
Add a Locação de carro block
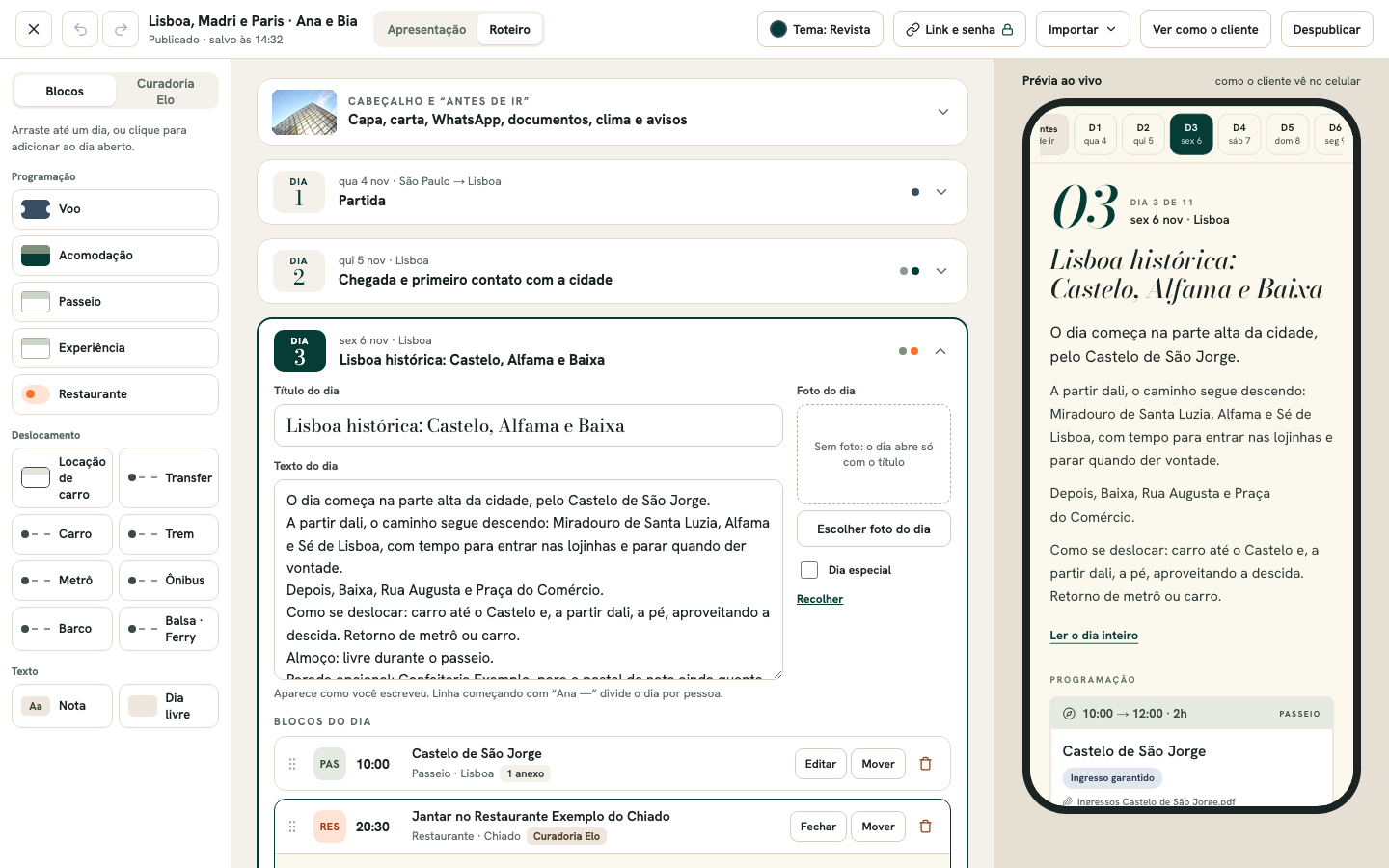coord(62,477)
